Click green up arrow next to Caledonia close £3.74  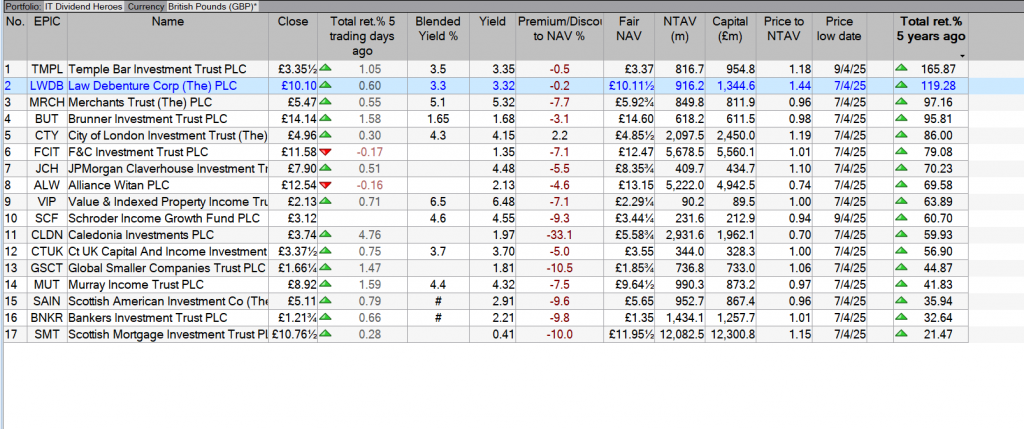click(325, 235)
